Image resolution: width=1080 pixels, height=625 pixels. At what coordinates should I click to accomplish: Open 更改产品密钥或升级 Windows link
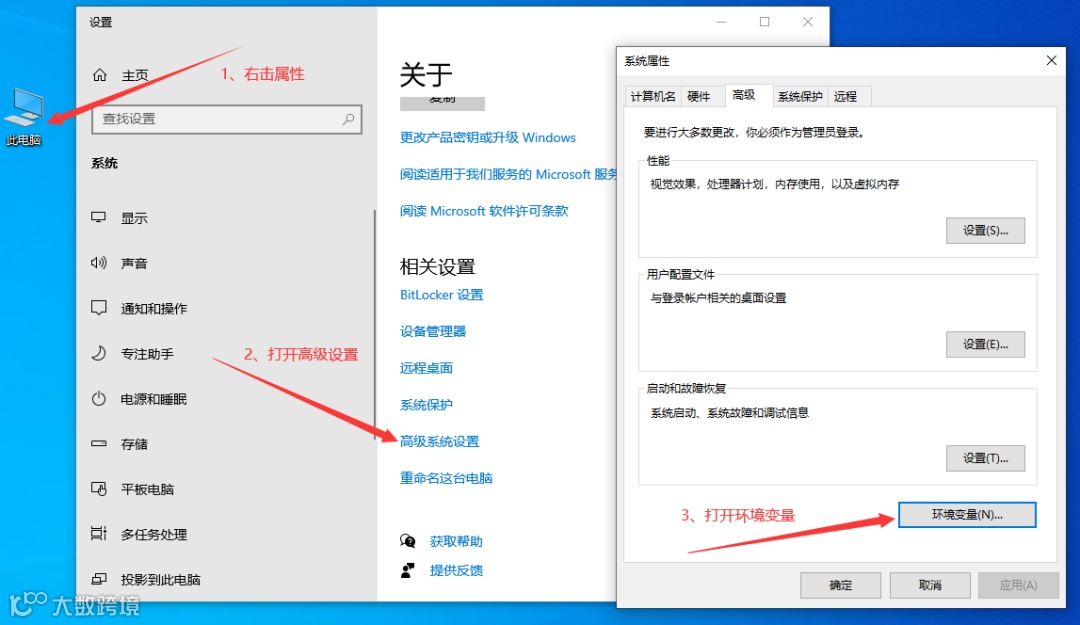(x=488, y=138)
